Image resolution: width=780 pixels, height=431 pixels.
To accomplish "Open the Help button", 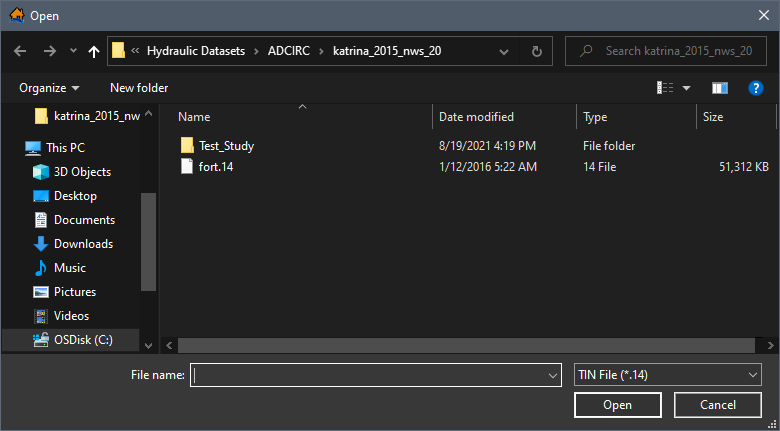I will pos(756,88).
